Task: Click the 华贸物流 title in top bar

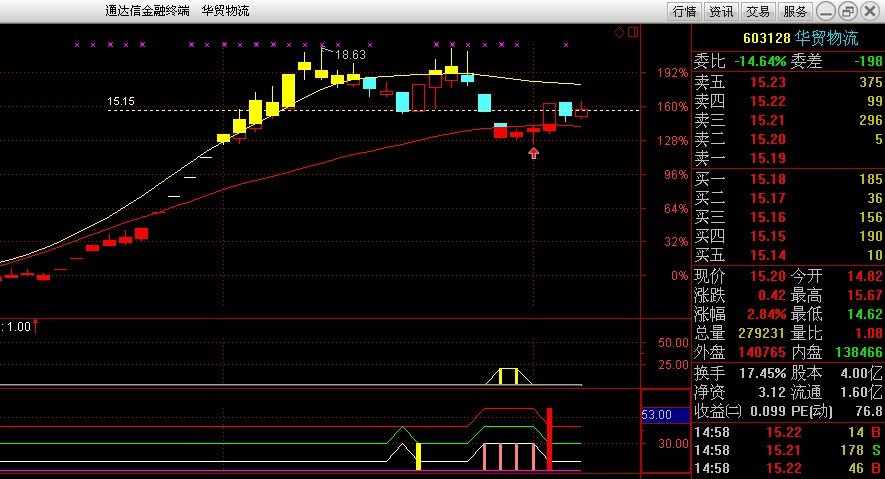Action: tap(225, 11)
